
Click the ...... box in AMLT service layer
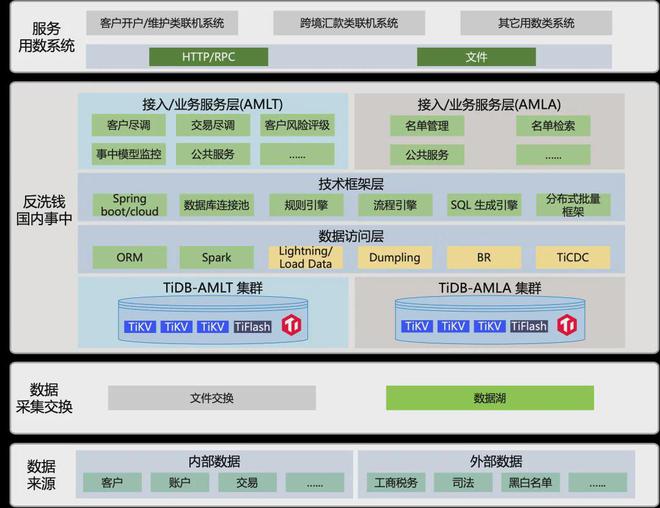click(x=297, y=154)
